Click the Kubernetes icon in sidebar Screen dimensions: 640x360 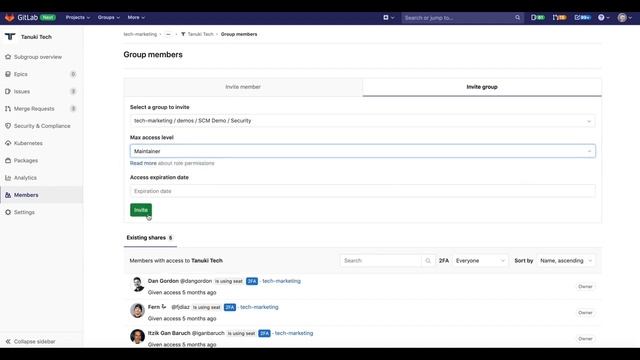[x=8, y=143]
